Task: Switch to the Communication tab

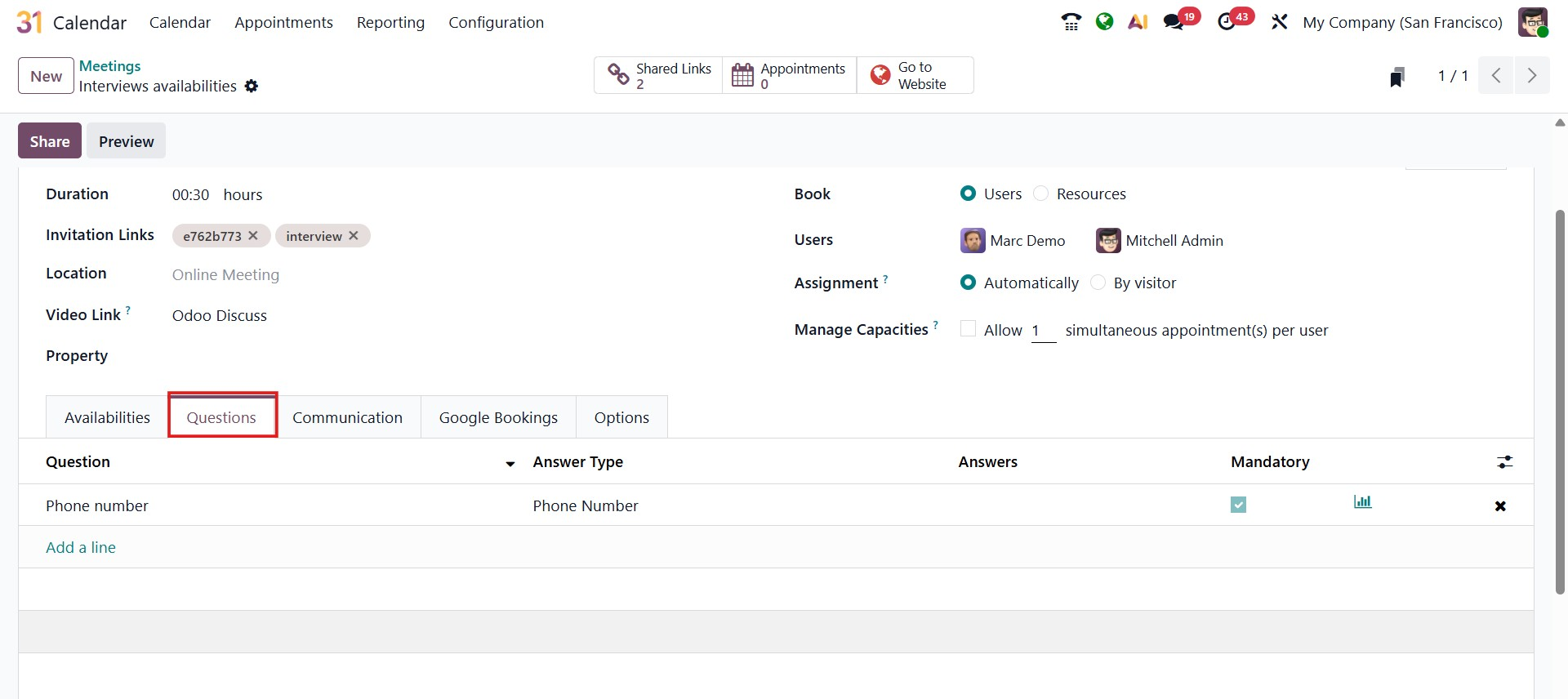Action: (x=347, y=417)
